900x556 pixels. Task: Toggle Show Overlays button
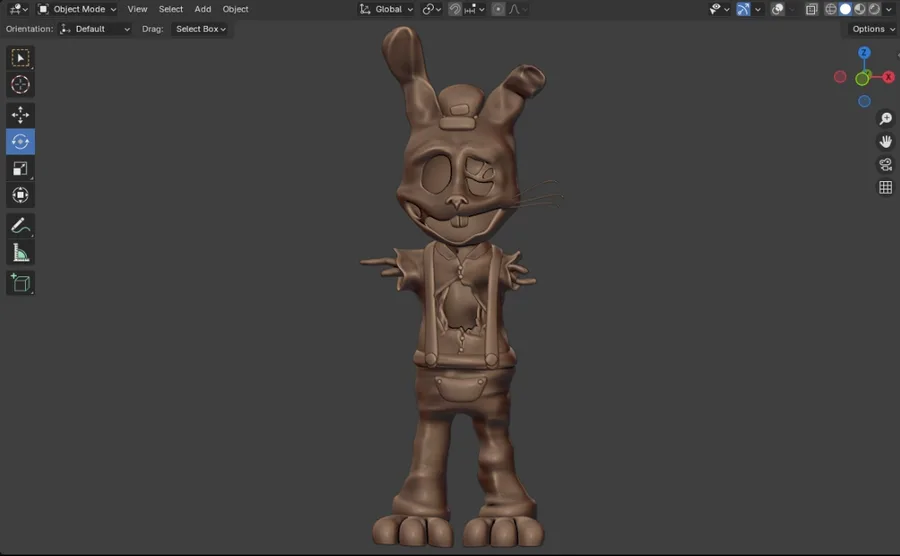[777, 9]
